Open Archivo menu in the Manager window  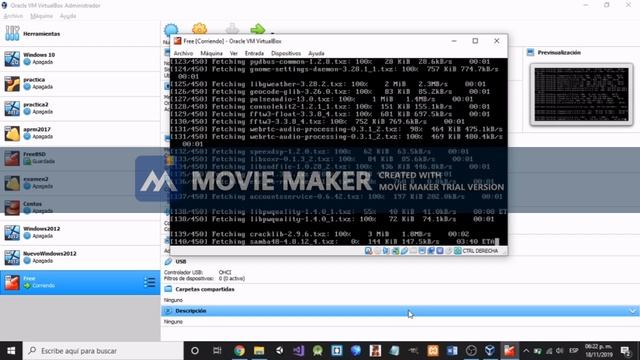pos(13,16)
